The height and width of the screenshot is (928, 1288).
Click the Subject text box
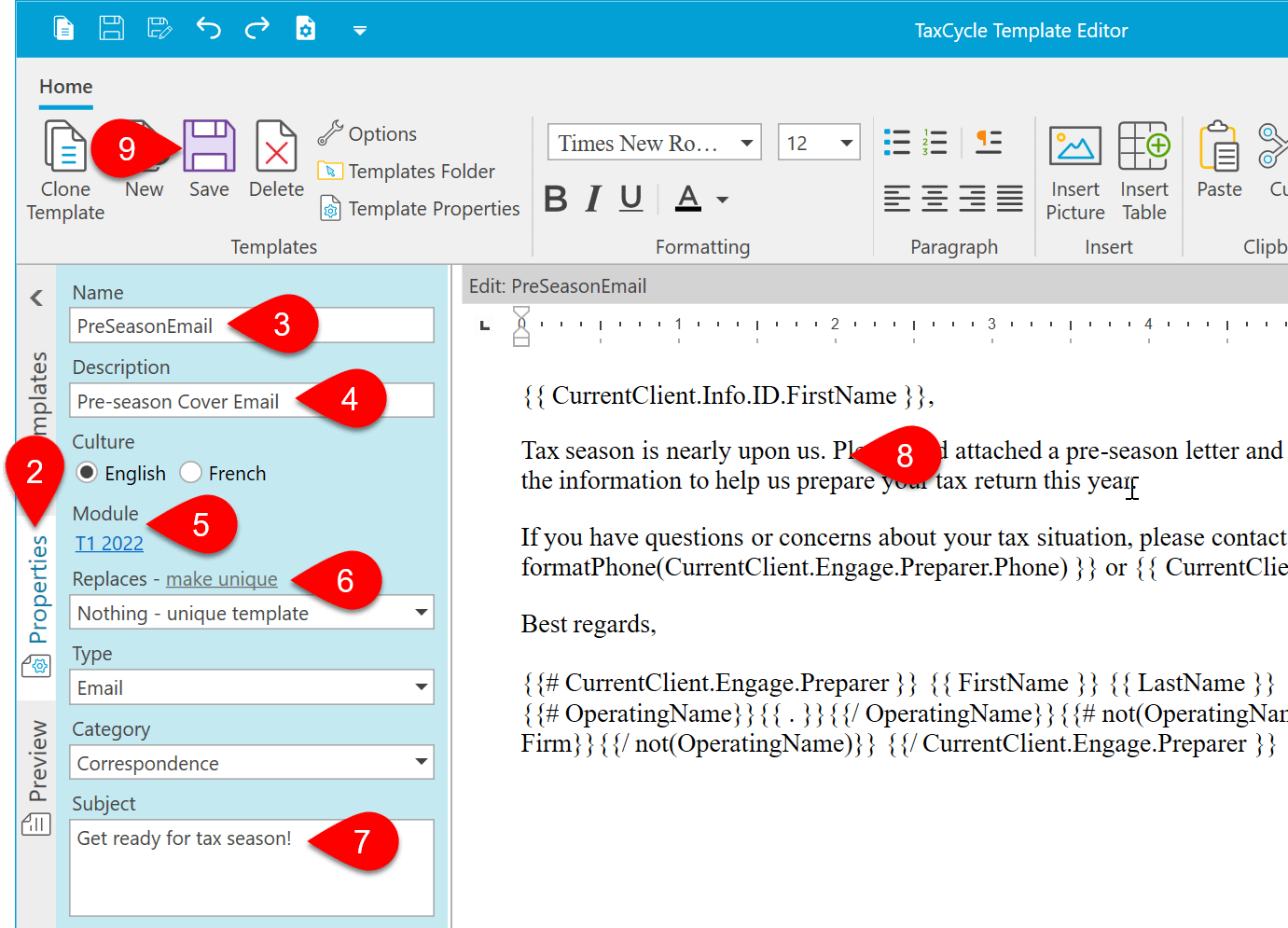252,867
